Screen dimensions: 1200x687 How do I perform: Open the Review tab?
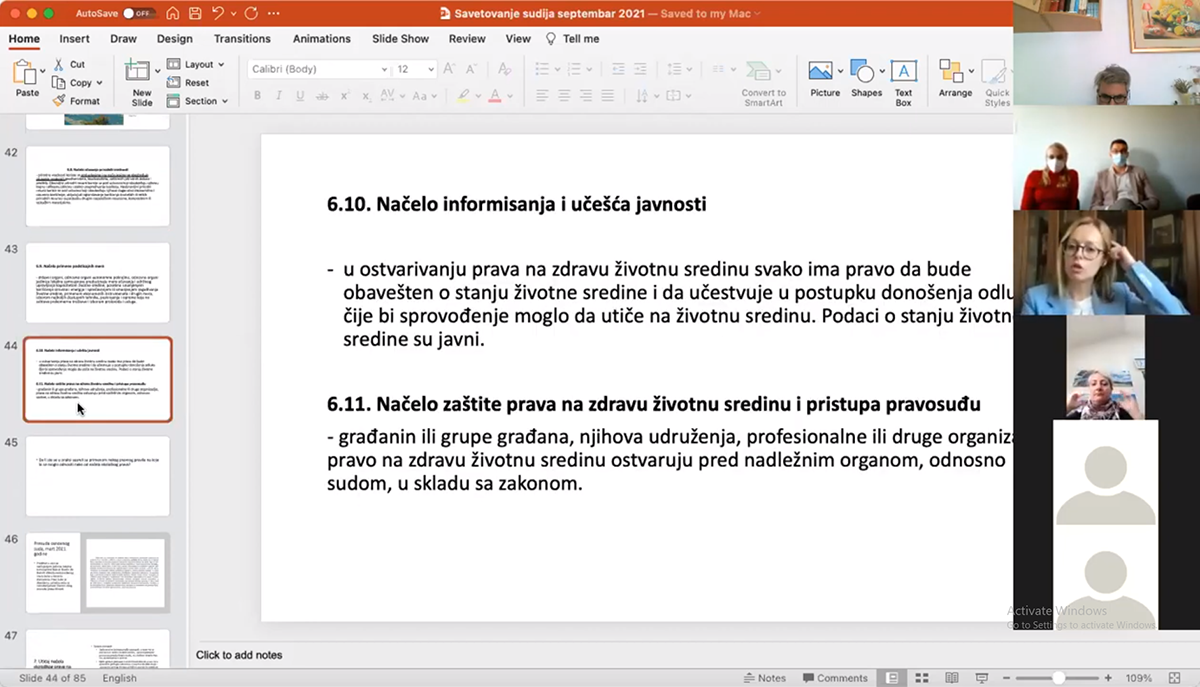click(x=467, y=39)
